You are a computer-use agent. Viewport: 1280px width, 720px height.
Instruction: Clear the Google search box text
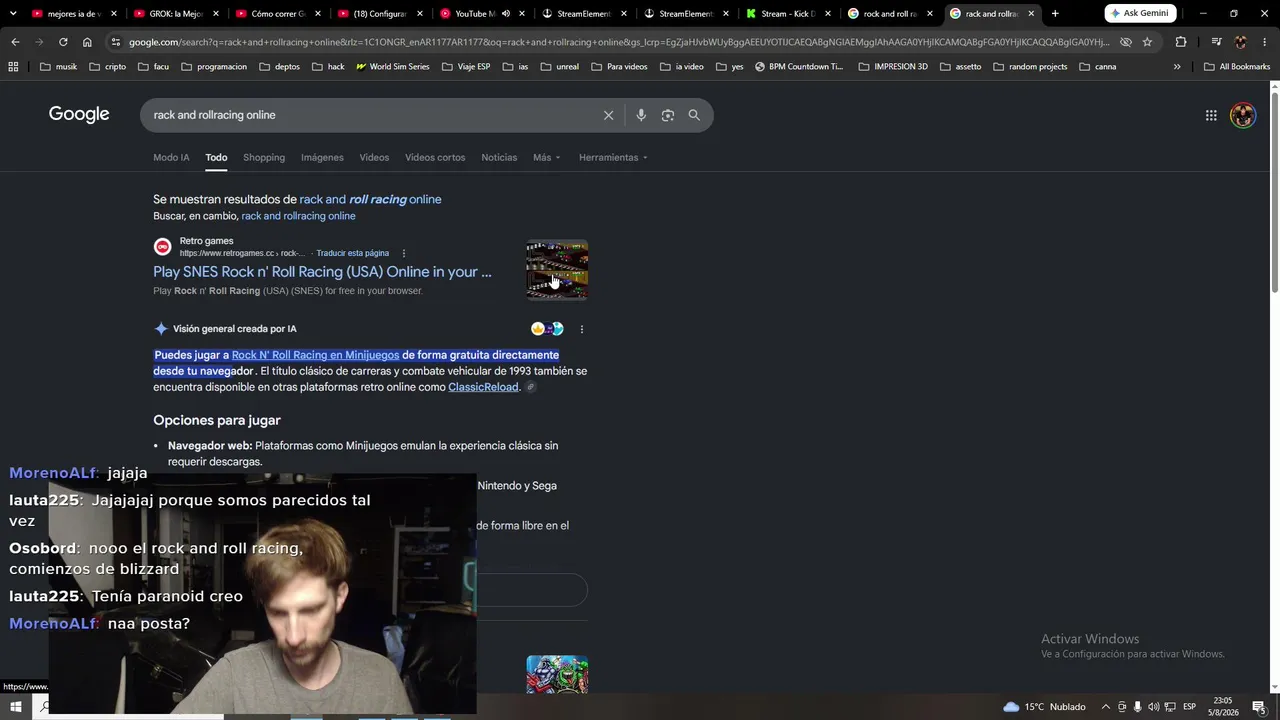[x=608, y=115]
